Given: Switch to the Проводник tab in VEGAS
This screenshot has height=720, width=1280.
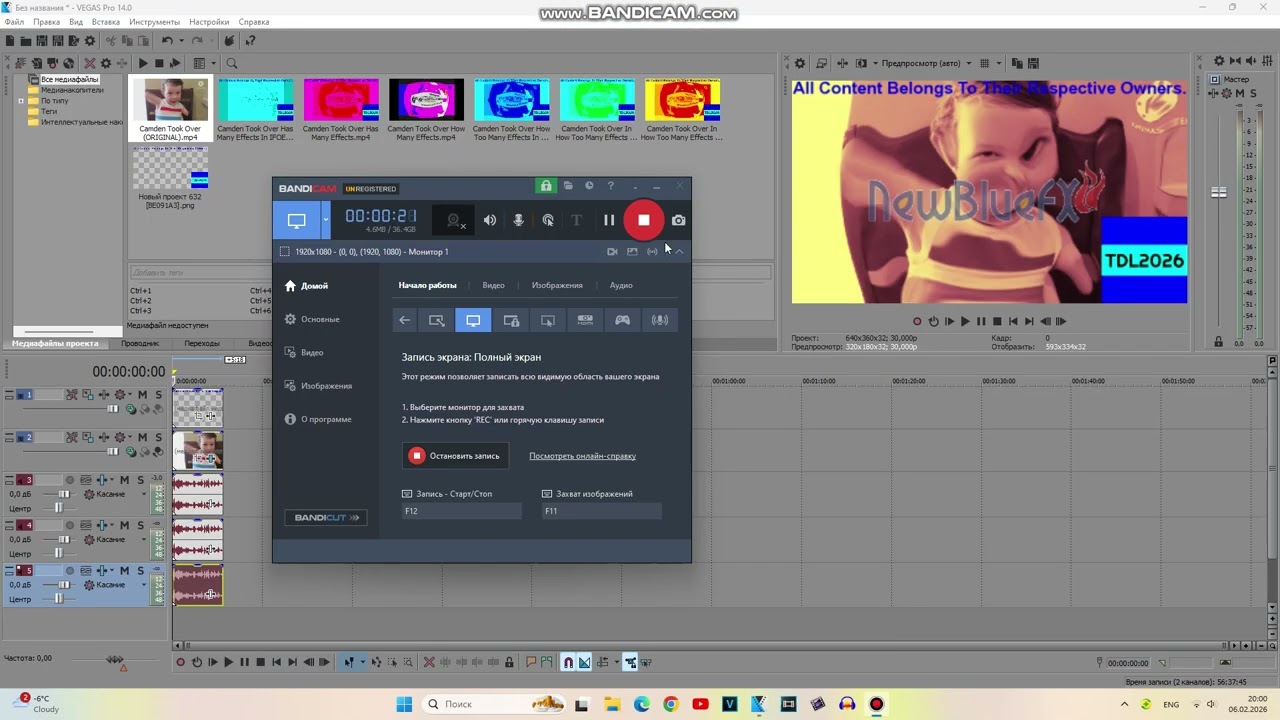Looking at the screenshot, I should point(140,343).
